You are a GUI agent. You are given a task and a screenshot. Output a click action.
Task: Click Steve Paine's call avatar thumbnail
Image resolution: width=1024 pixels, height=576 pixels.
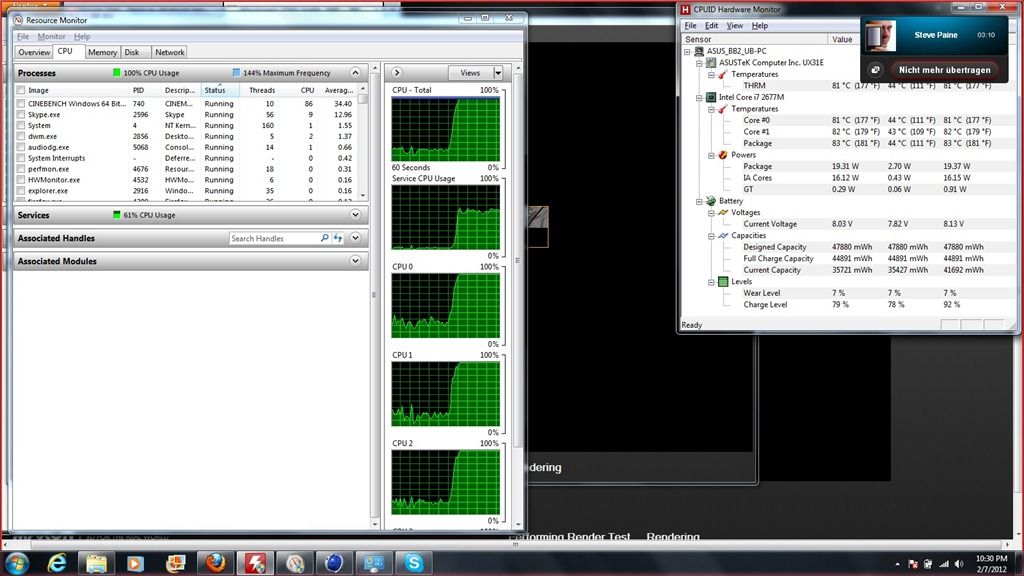pos(880,36)
